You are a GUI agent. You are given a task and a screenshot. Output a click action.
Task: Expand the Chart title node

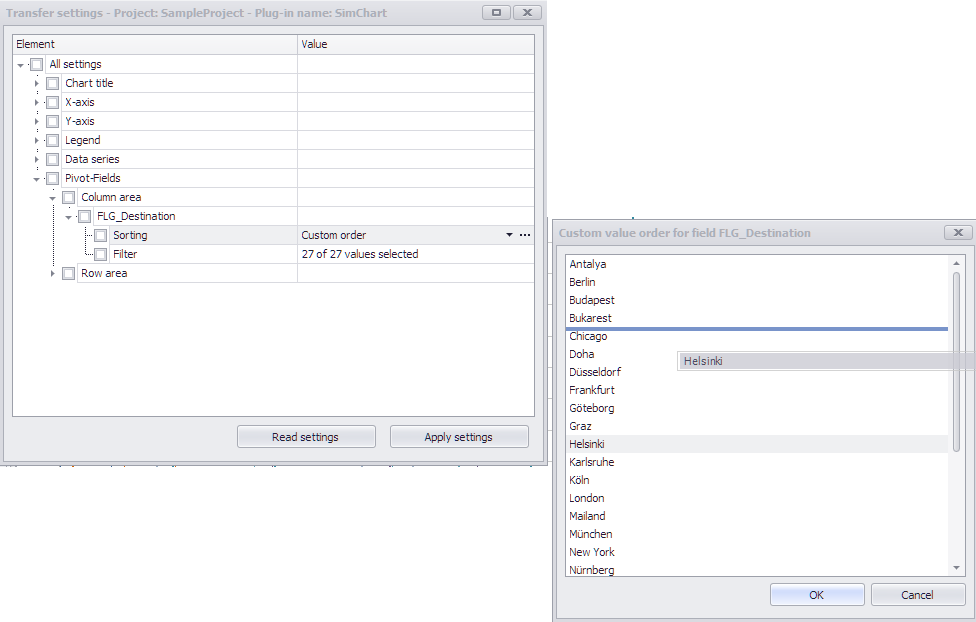tap(36, 83)
